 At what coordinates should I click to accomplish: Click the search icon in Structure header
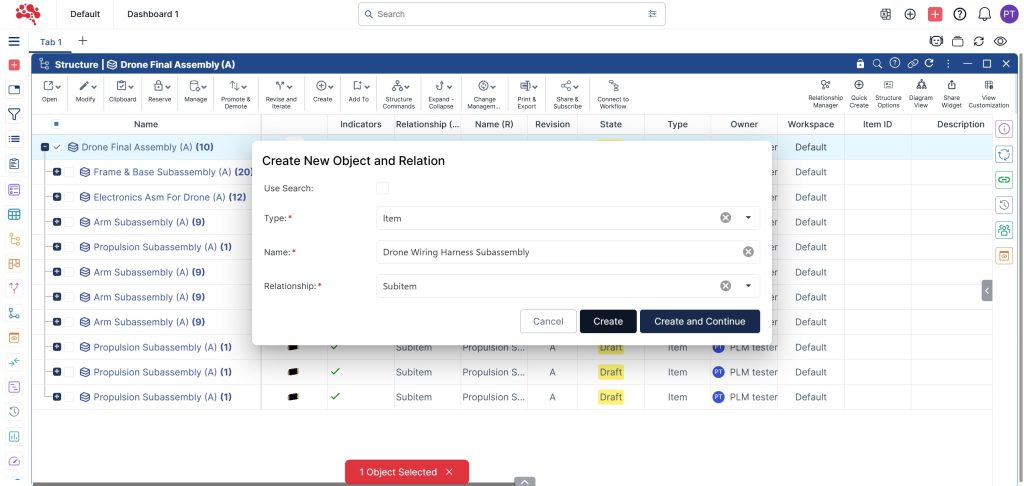(x=877, y=64)
